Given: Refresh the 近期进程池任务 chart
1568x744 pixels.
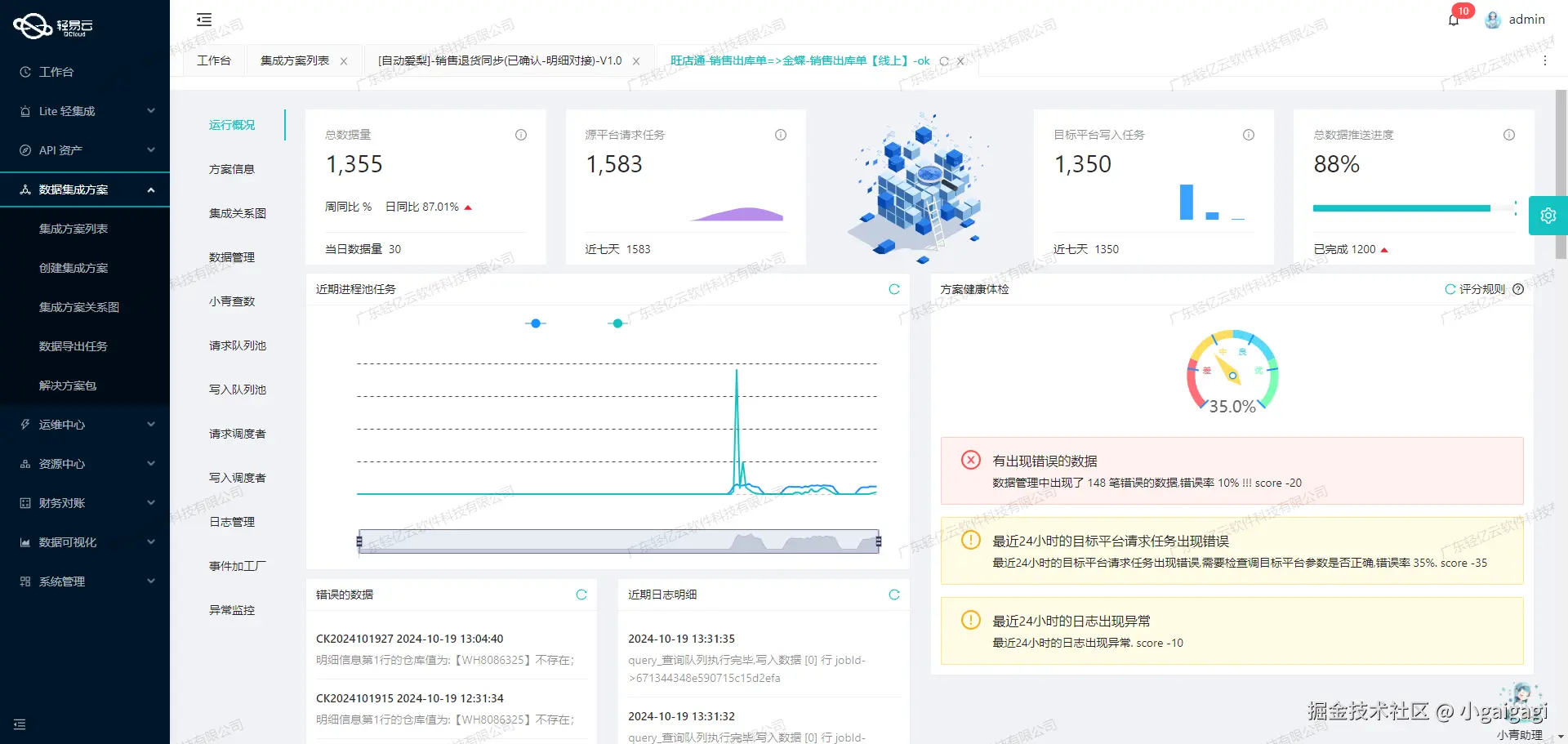Looking at the screenshot, I should point(894,289).
